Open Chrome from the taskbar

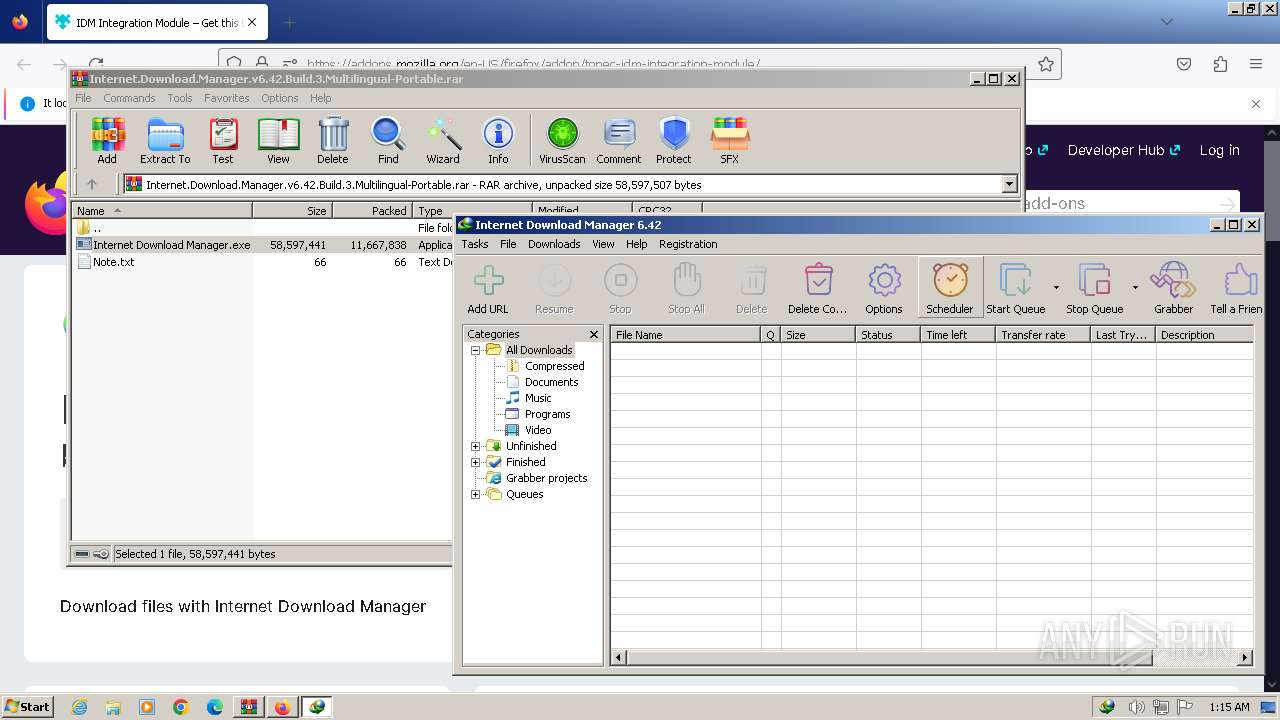click(x=181, y=707)
